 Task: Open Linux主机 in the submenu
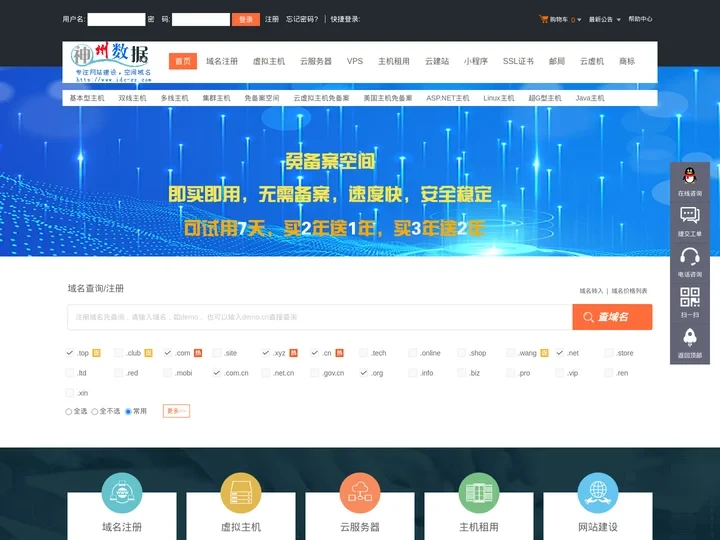tap(499, 98)
